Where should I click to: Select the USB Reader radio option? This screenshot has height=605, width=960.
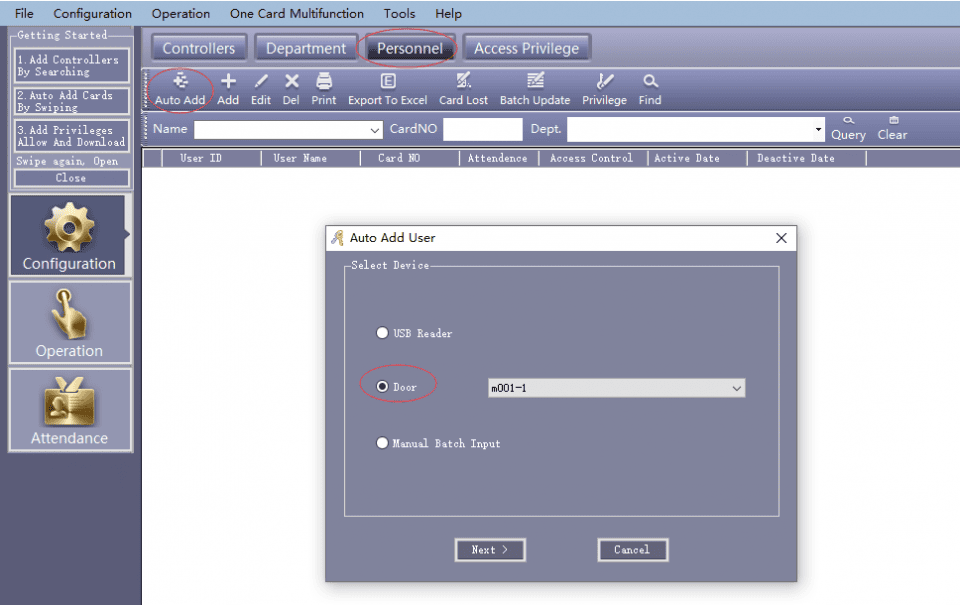tap(382, 333)
